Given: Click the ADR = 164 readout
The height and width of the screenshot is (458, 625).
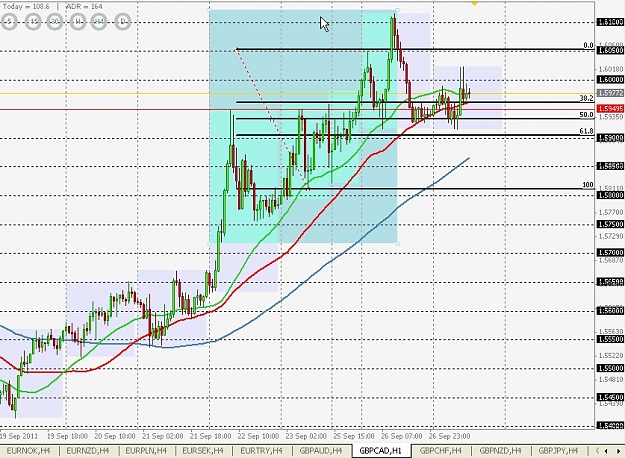Looking at the screenshot, I should 84,6.
